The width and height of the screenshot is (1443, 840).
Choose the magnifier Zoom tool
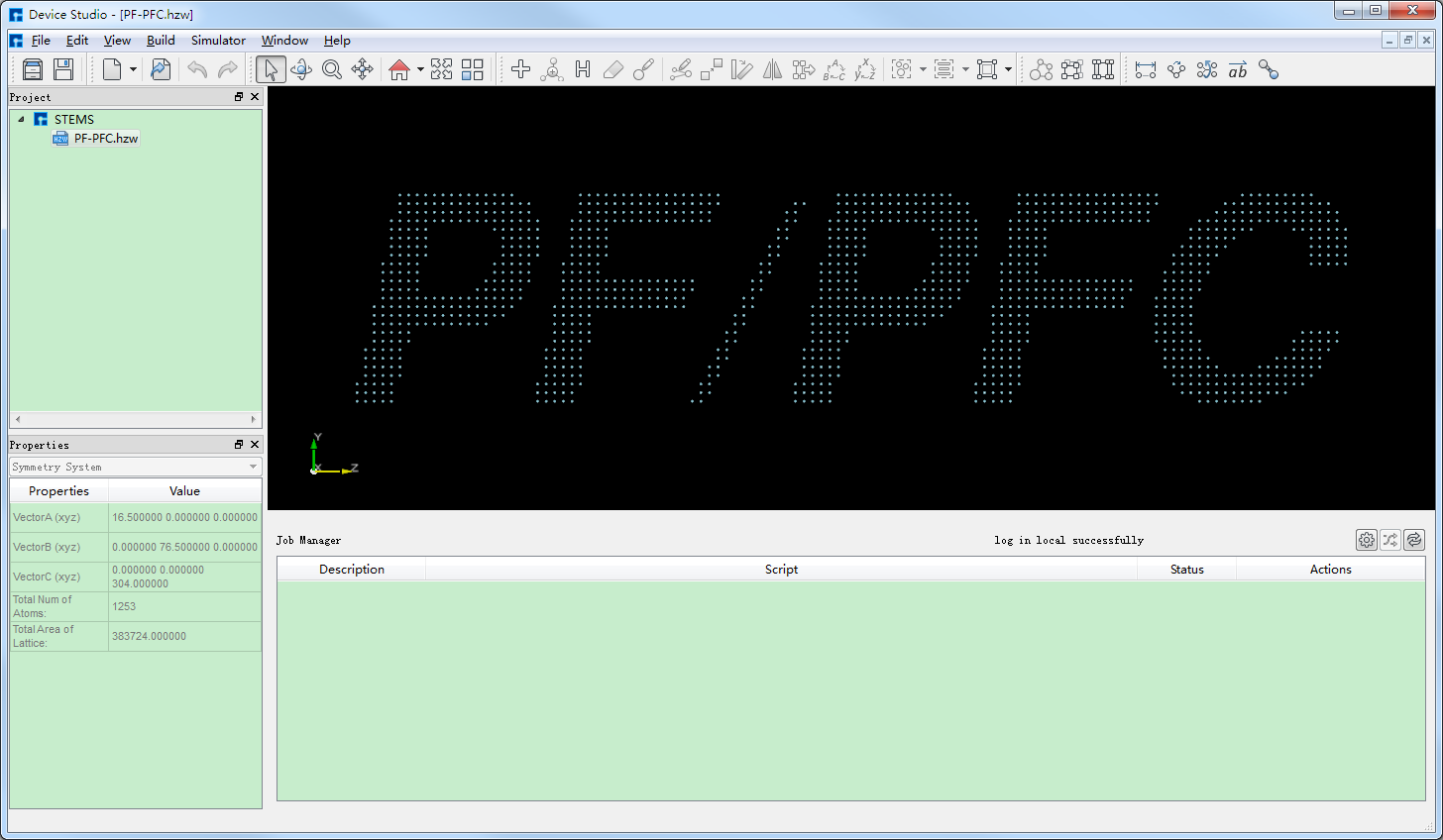332,69
